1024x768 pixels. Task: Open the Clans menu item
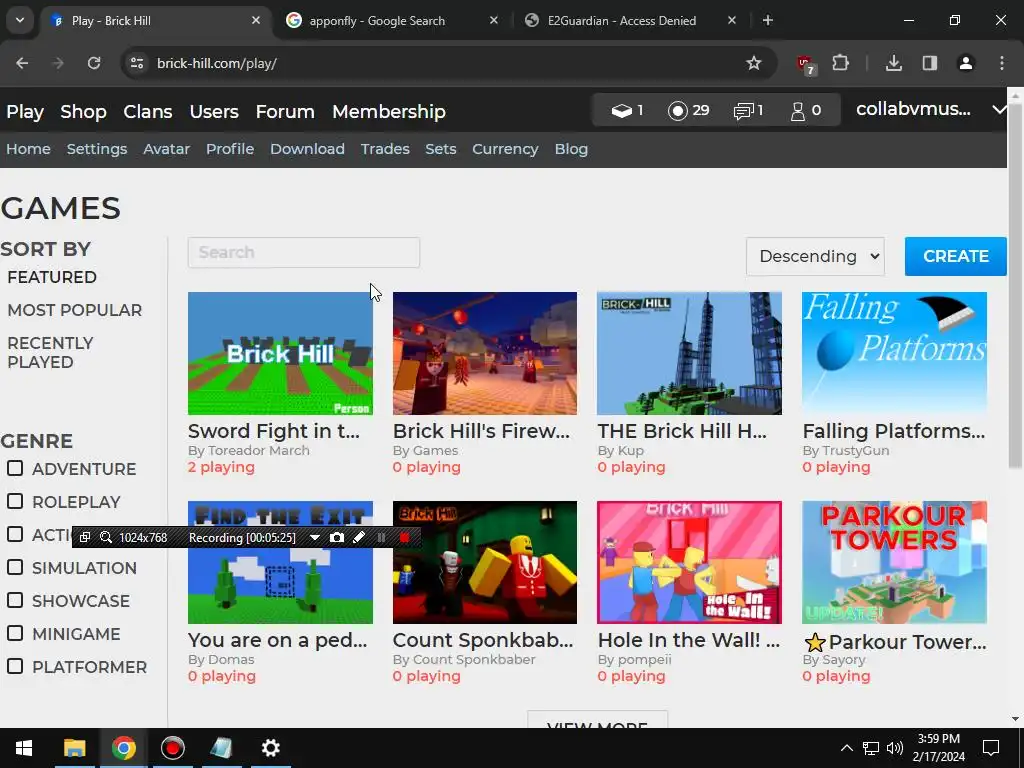point(148,112)
